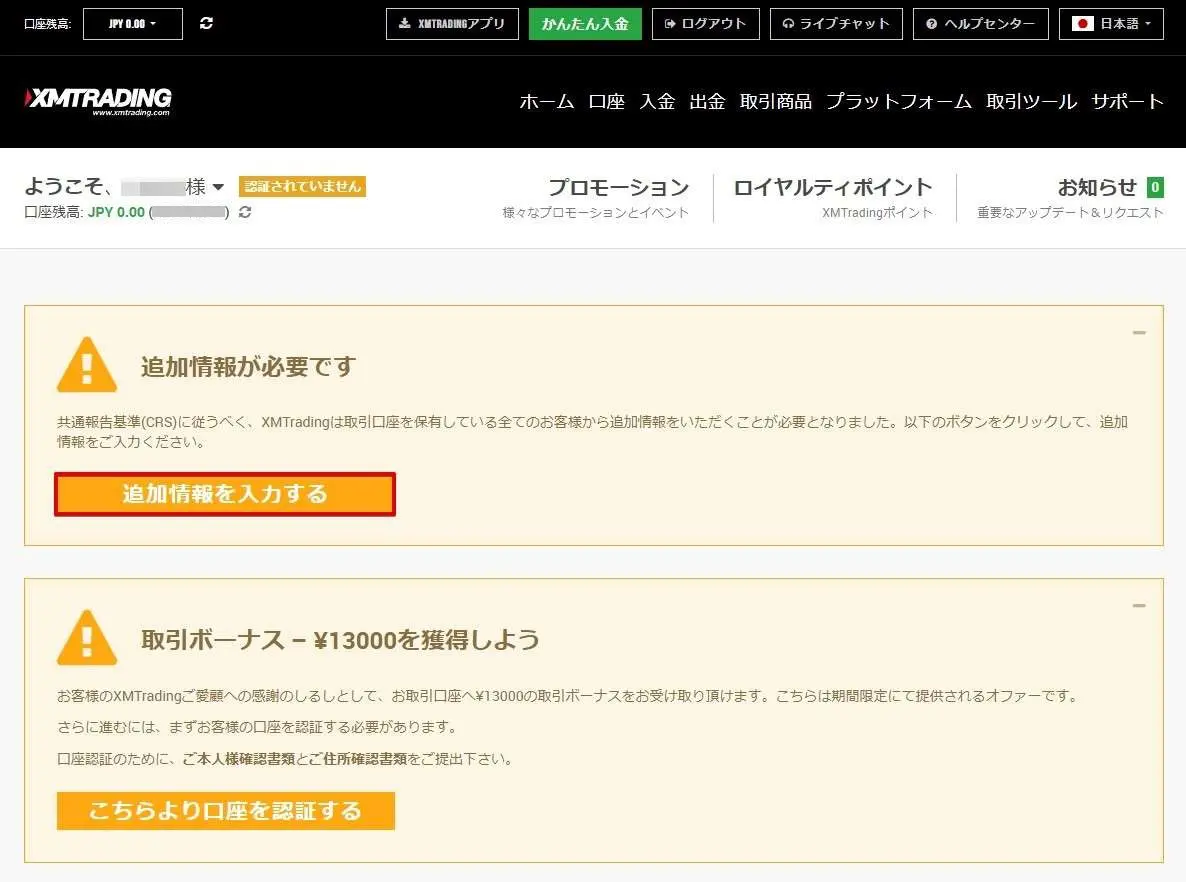
Task: Expand the ようこそ user name dropdown
Action: click(218, 187)
